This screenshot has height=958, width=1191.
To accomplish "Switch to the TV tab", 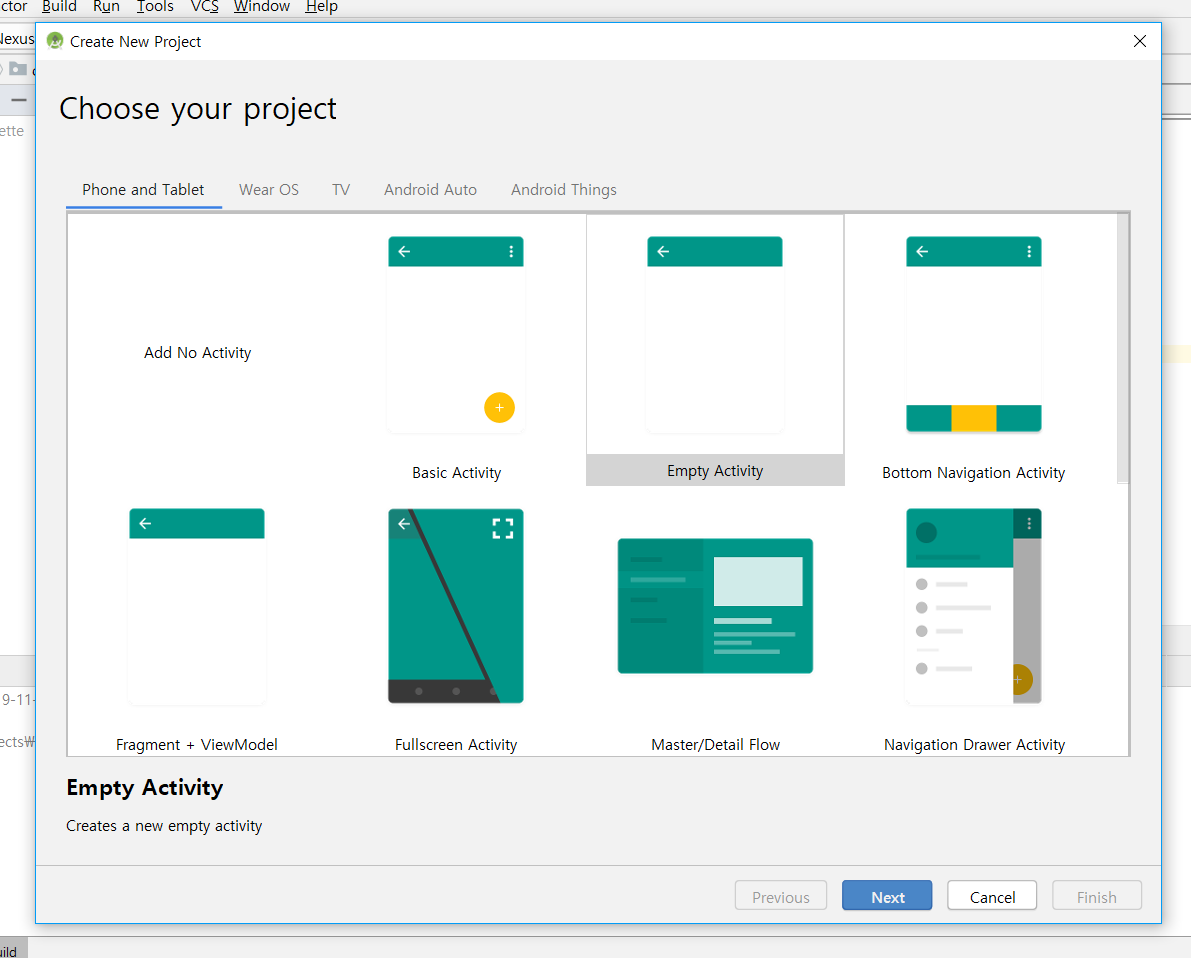I will point(341,190).
